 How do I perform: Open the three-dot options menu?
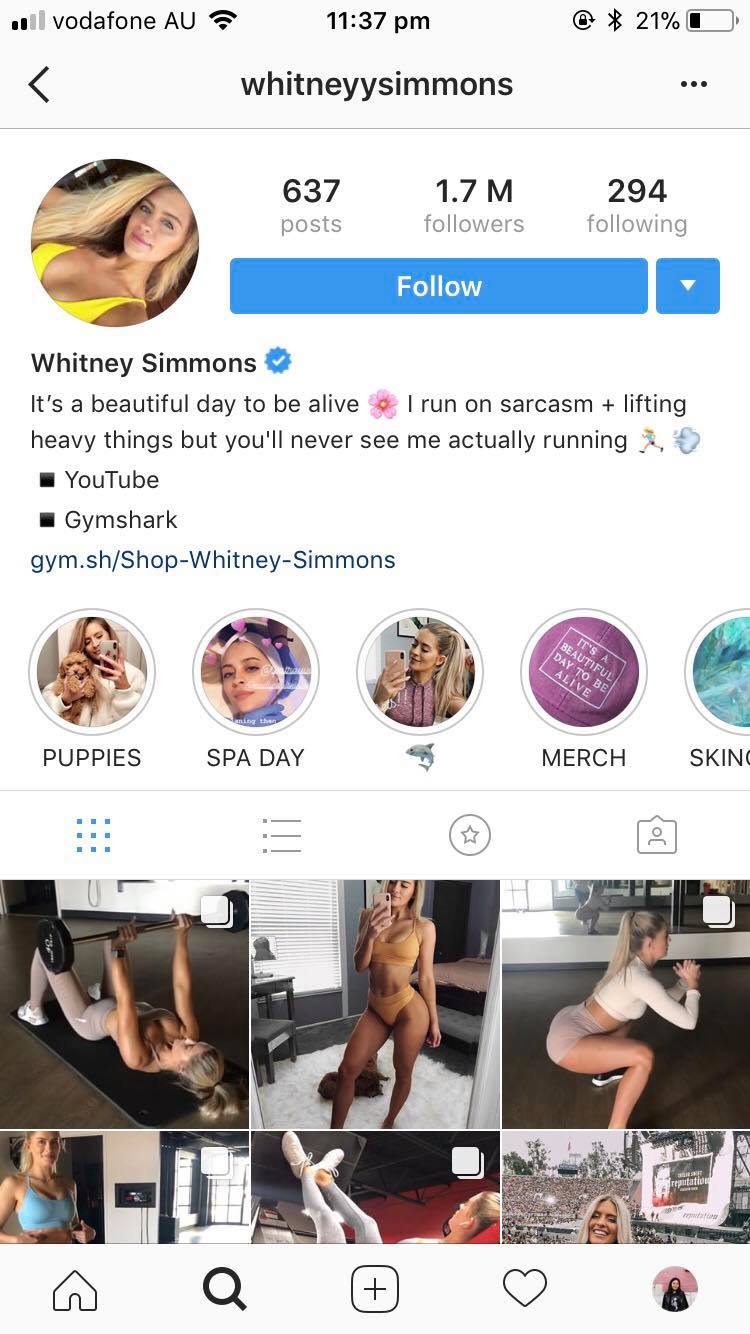693,85
